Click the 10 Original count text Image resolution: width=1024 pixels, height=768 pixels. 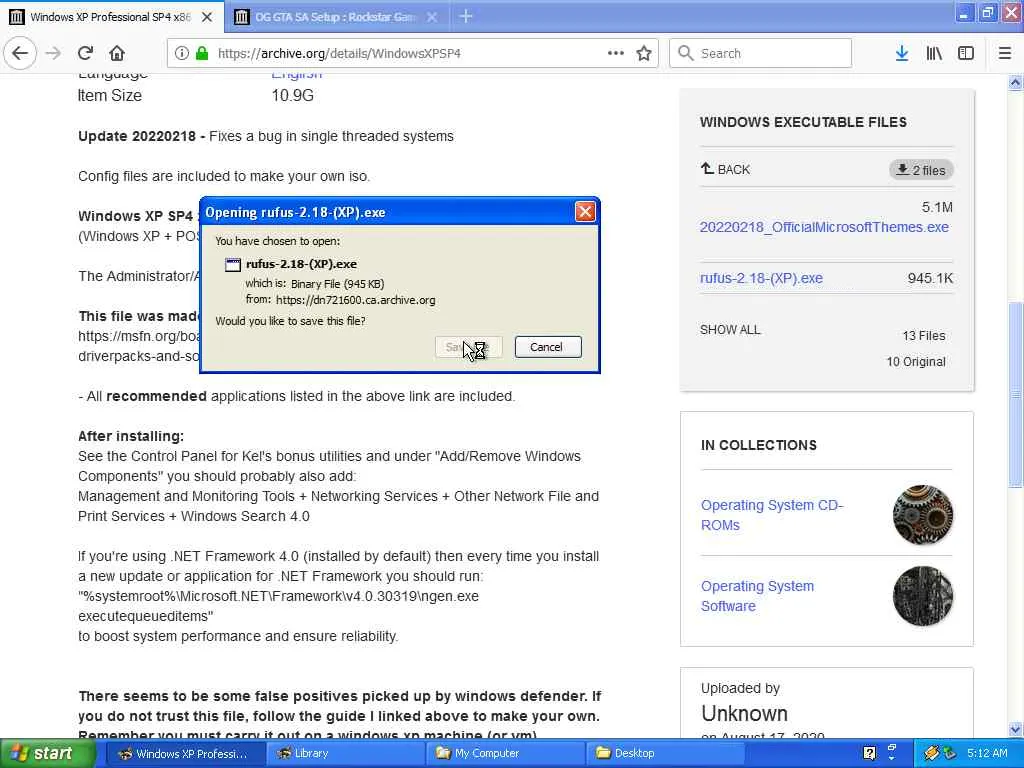(916, 362)
